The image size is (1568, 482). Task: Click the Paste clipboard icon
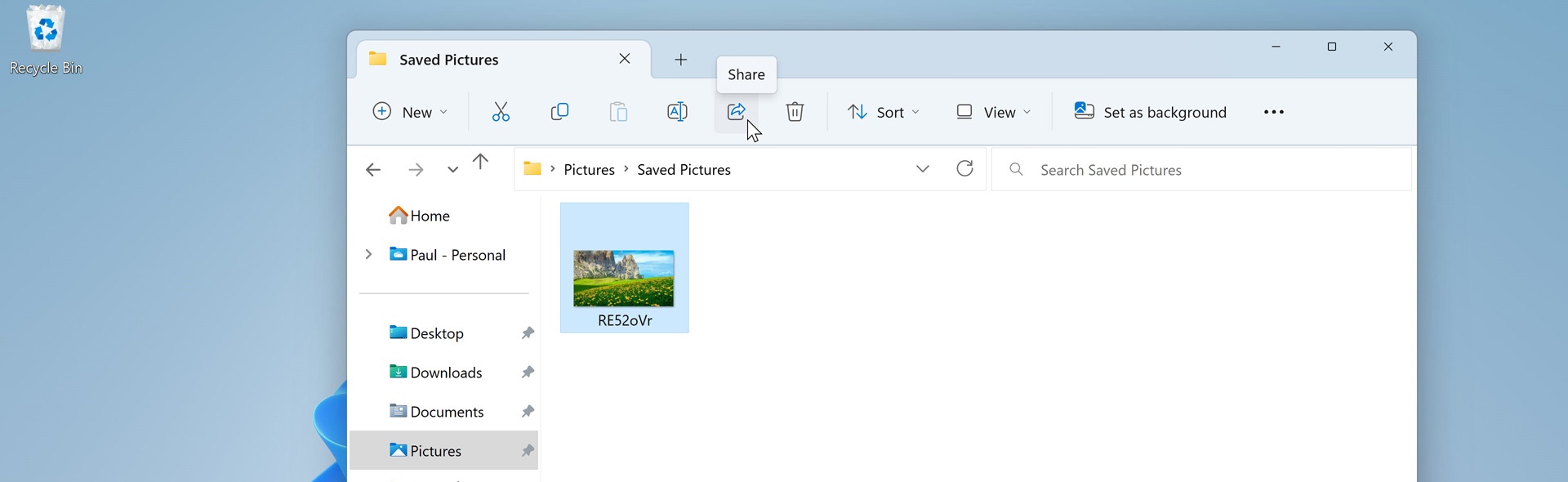coord(618,112)
